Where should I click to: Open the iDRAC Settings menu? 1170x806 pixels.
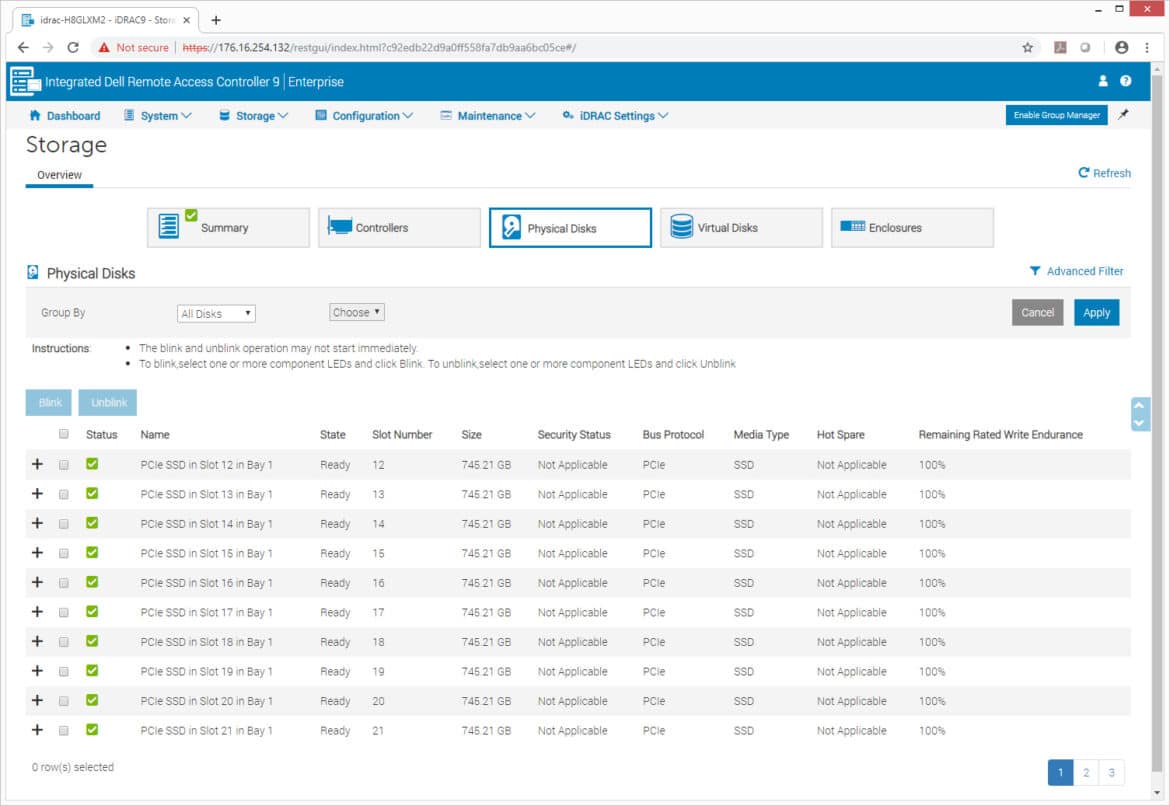[616, 116]
